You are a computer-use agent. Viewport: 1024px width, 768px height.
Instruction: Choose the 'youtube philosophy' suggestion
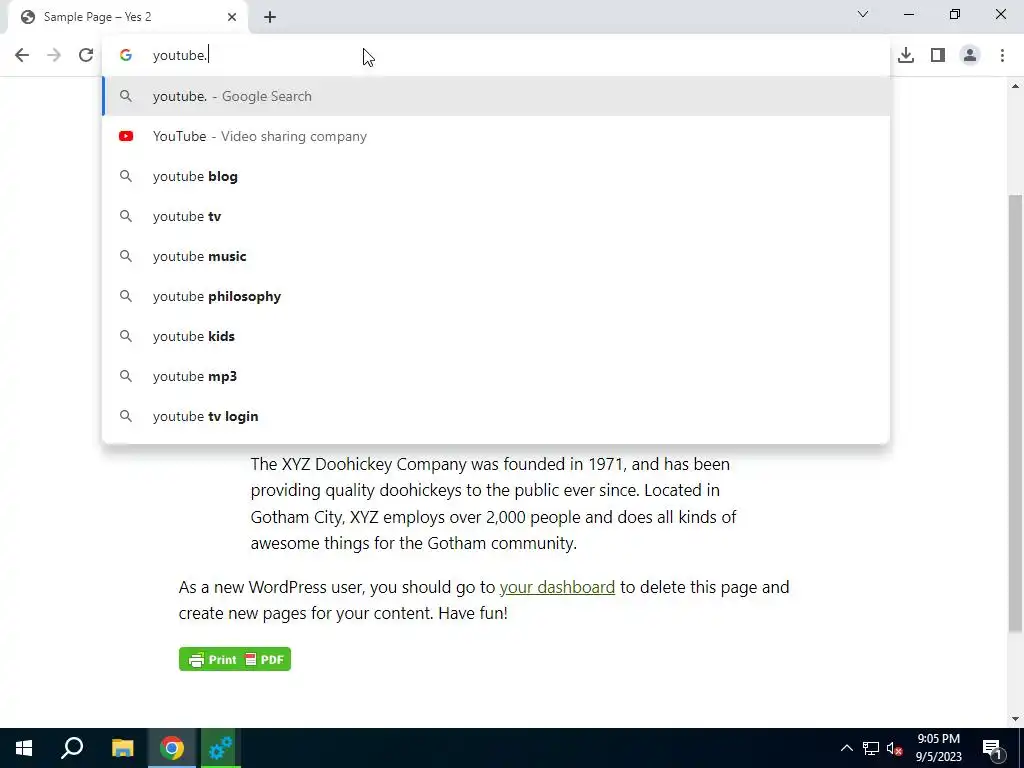(x=496, y=296)
